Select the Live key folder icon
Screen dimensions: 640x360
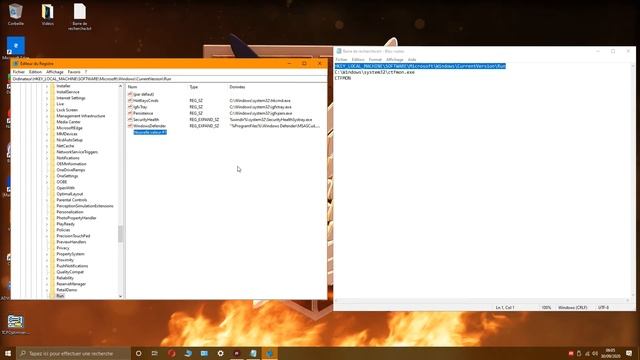[x=52, y=104]
